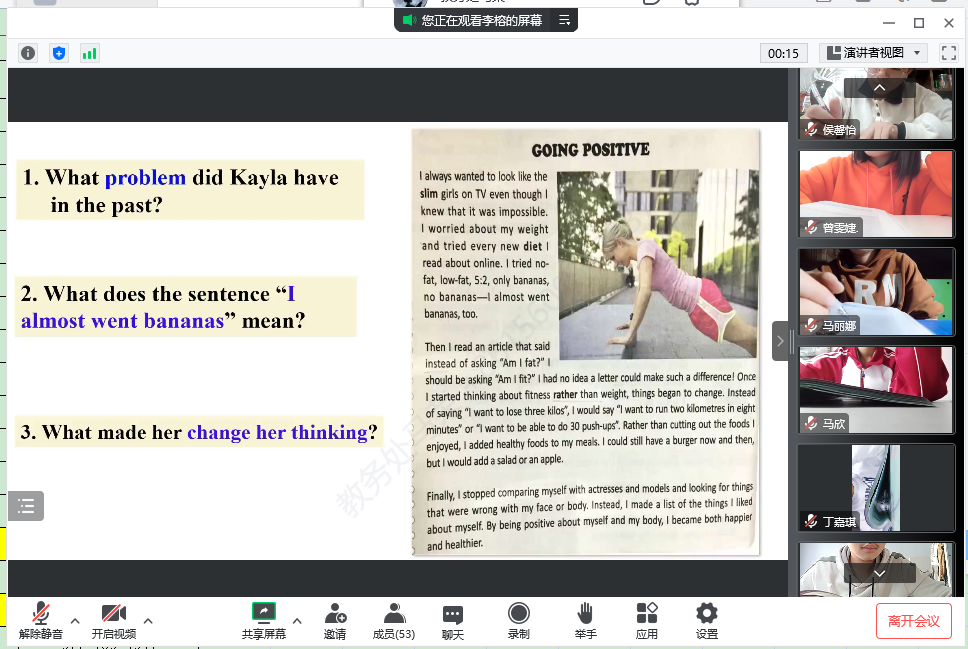Click the Invite (邀请) icon
Image resolution: width=968 pixels, height=649 pixels.
(x=335, y=620)
